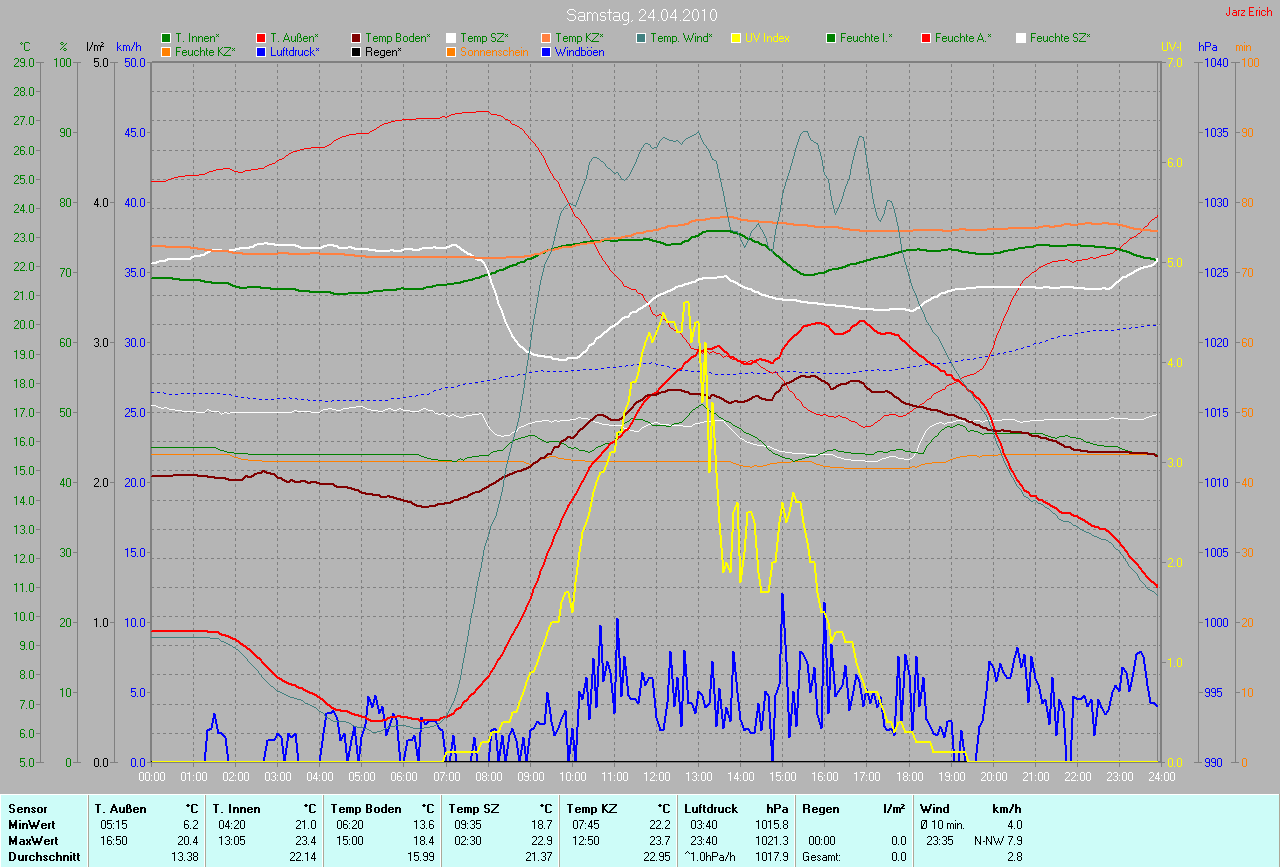The width and height of the screenshot is (1280, 867).
Task: Select the 'Temp. Wind*' legend label
Action: tap(682, 38)
